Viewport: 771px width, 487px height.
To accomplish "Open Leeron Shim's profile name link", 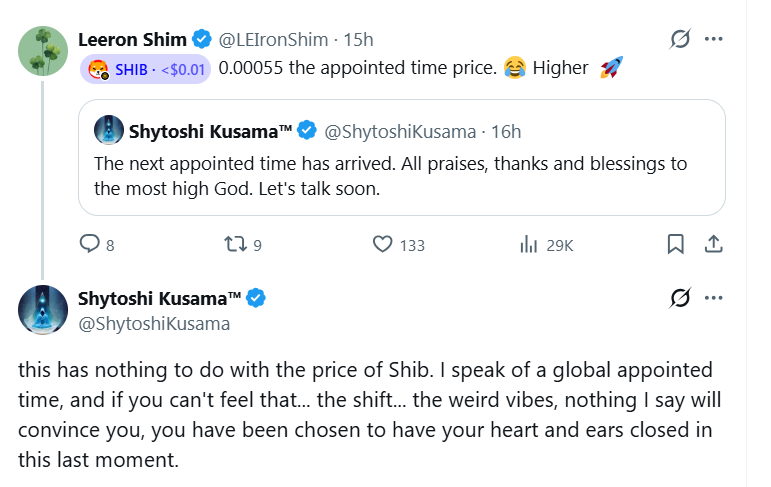I will coord(132,40).
